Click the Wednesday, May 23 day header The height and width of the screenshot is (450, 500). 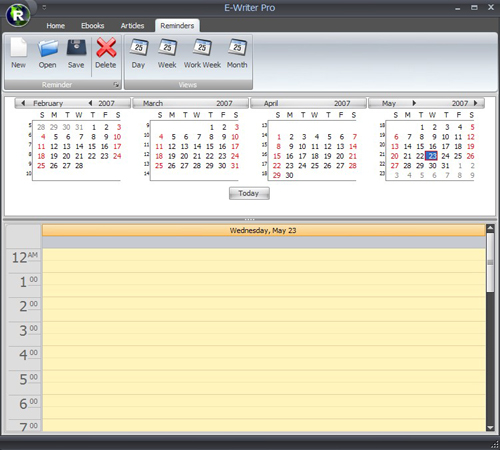(263, 230)
